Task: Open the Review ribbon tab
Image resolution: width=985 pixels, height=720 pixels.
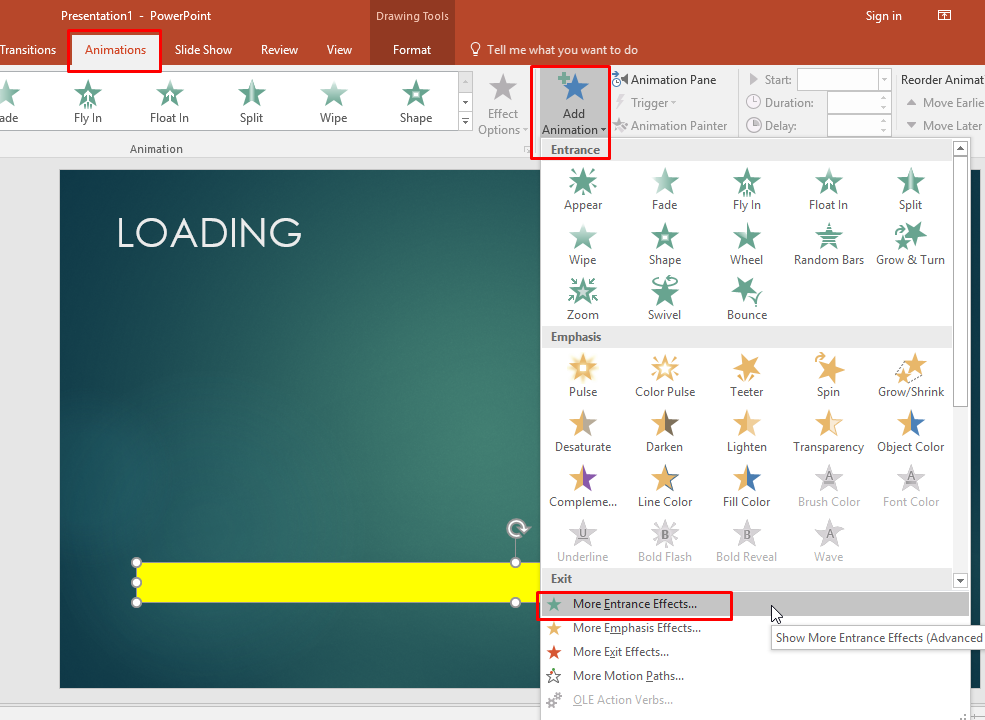Action: (279, 49)
